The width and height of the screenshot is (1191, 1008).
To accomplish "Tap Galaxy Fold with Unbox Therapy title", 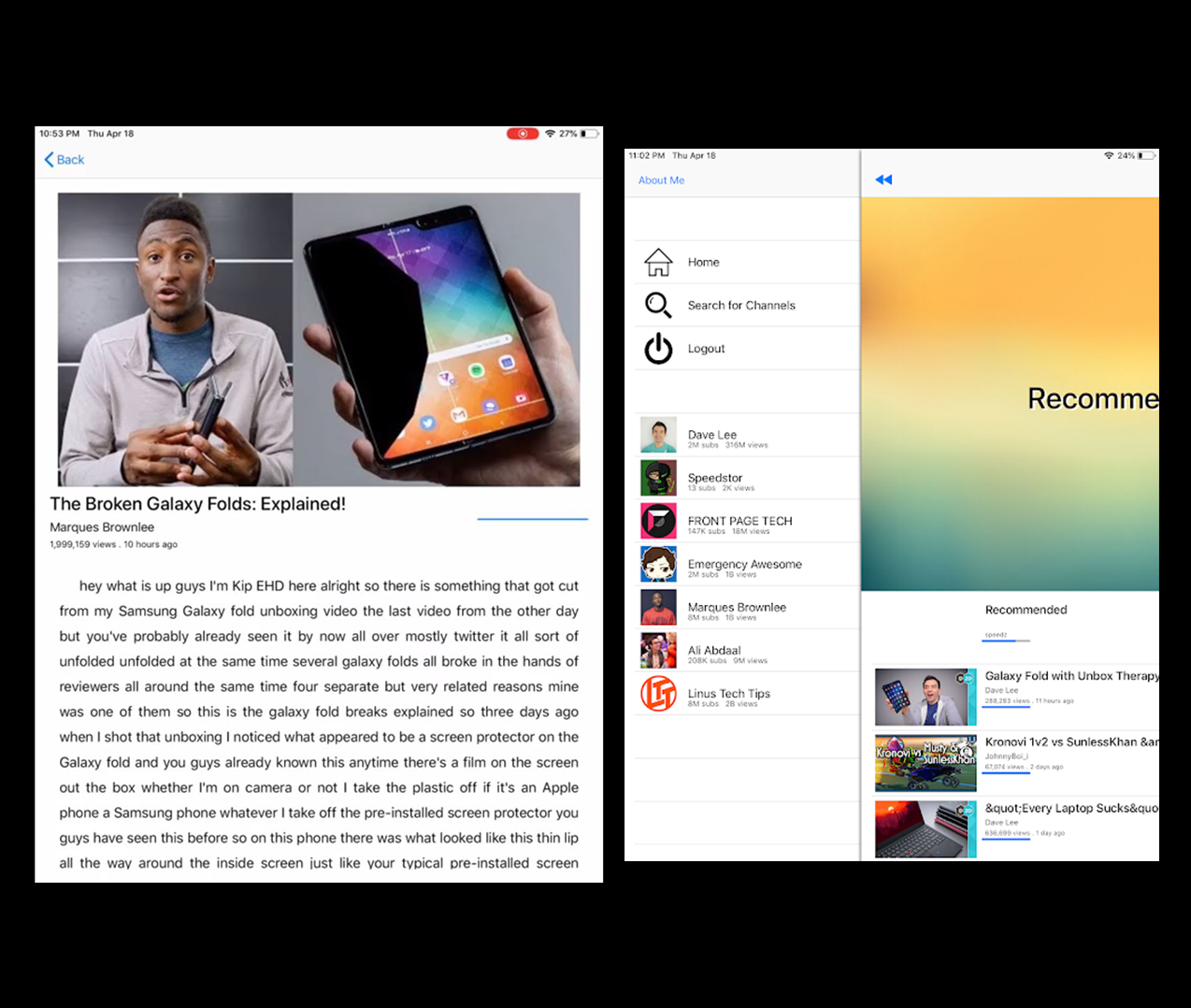I will [x=1071, y=676].
